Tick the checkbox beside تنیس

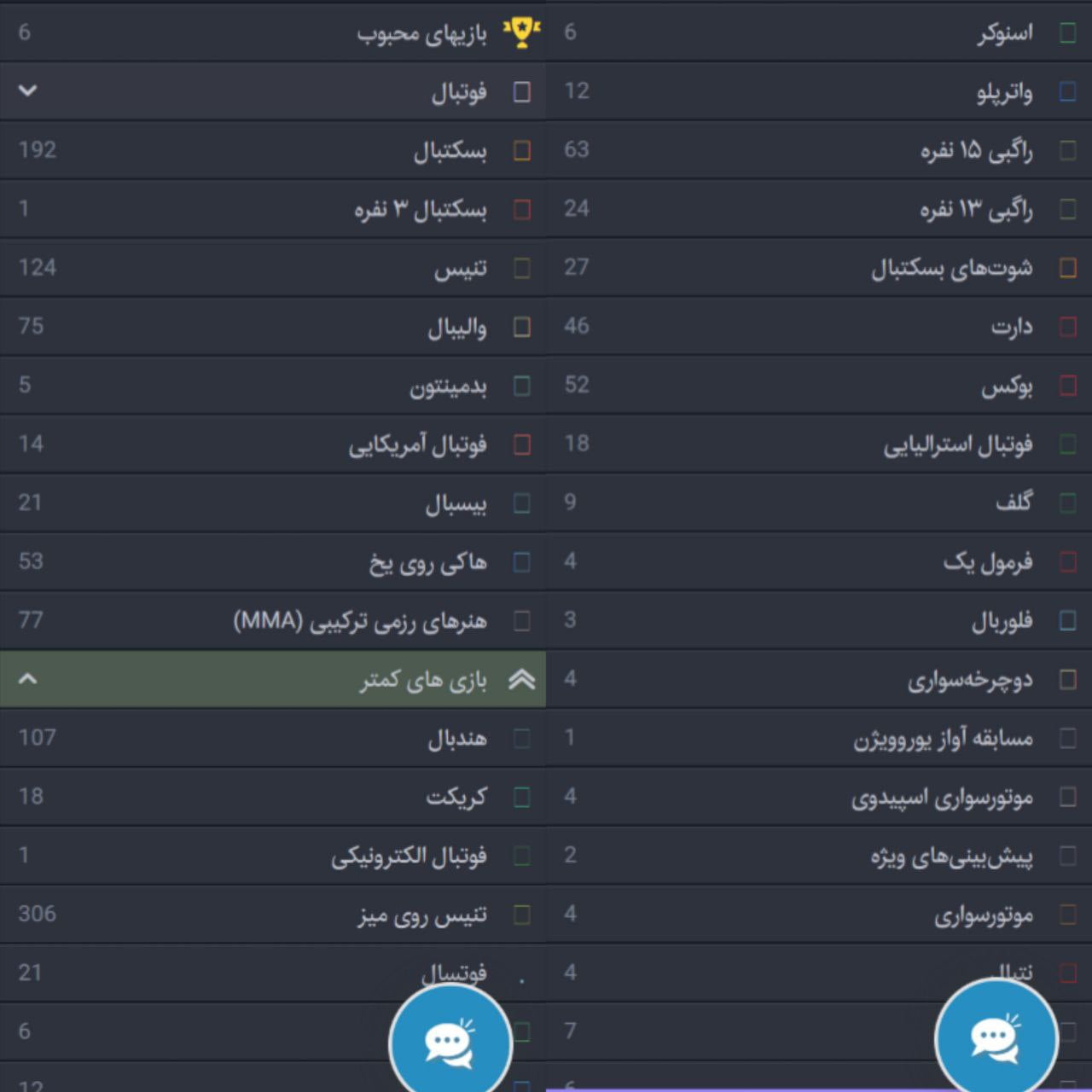tap(521, 268)
